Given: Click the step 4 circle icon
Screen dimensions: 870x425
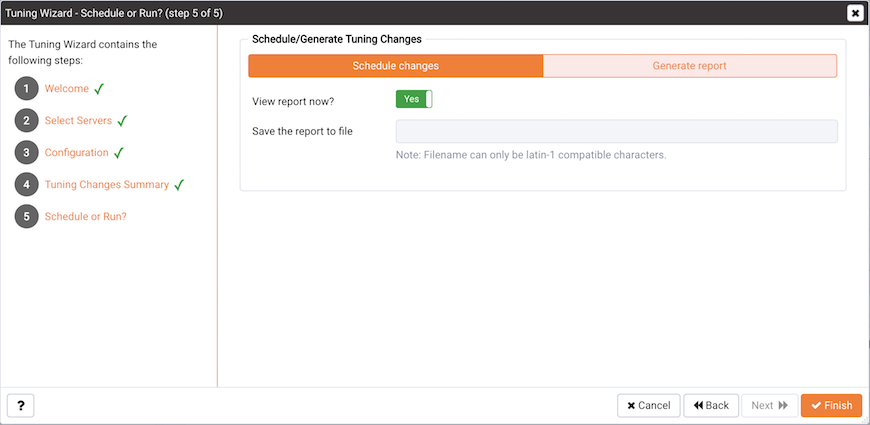Looking at the screenshot, I should (27, 185).
